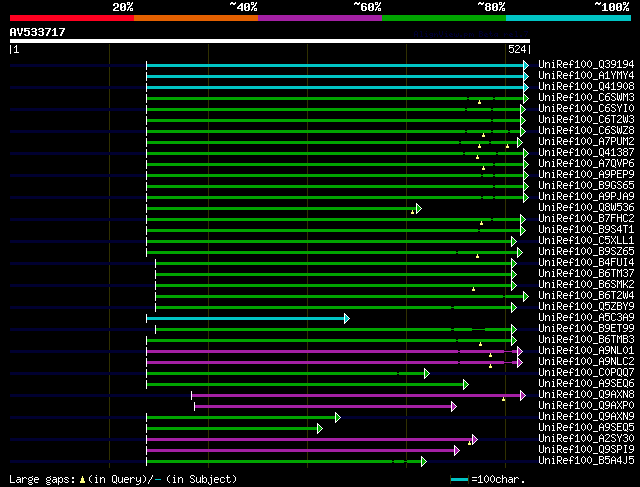The width and height of the screenshot is (640, 487).
Task: Click the UniRef100_C5XLL1 label
Action: click(x=586, y=241)
